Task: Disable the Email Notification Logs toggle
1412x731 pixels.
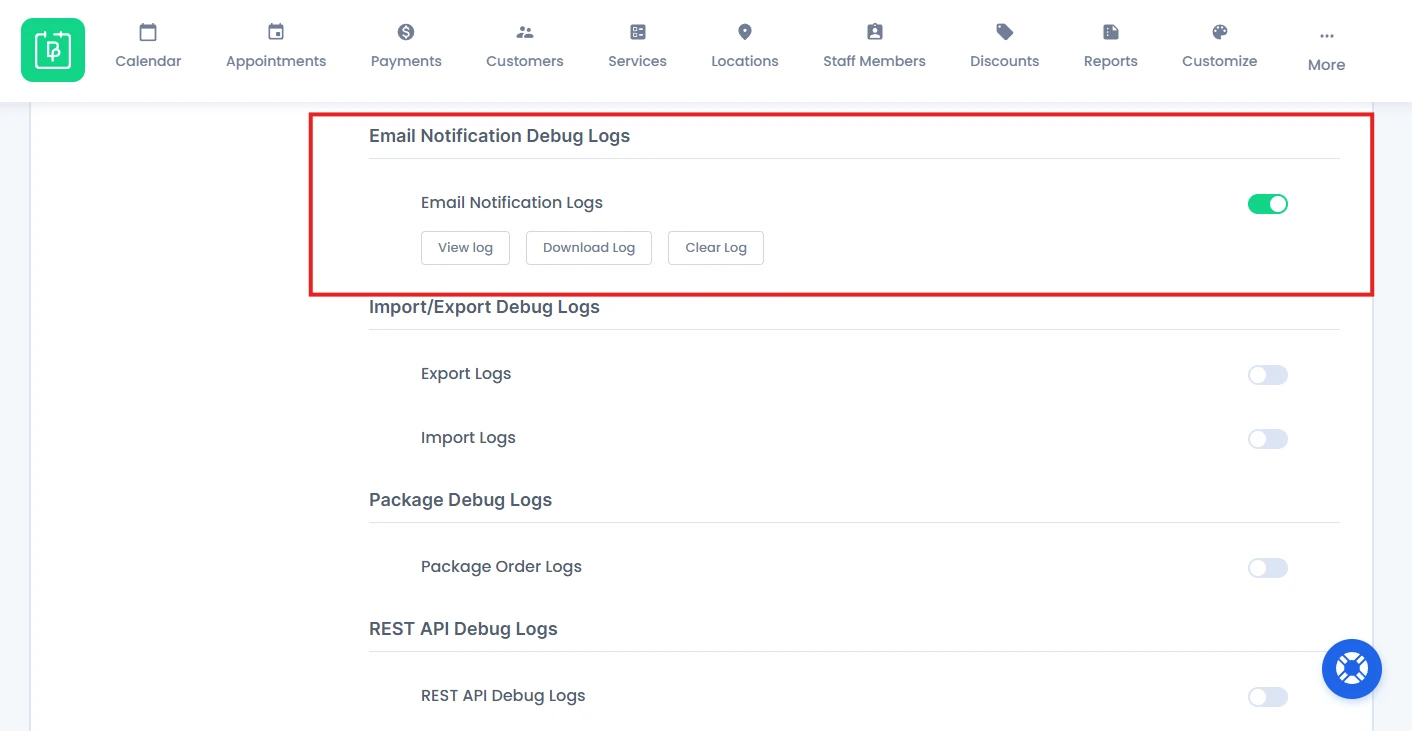Action: pos(1268,204)
